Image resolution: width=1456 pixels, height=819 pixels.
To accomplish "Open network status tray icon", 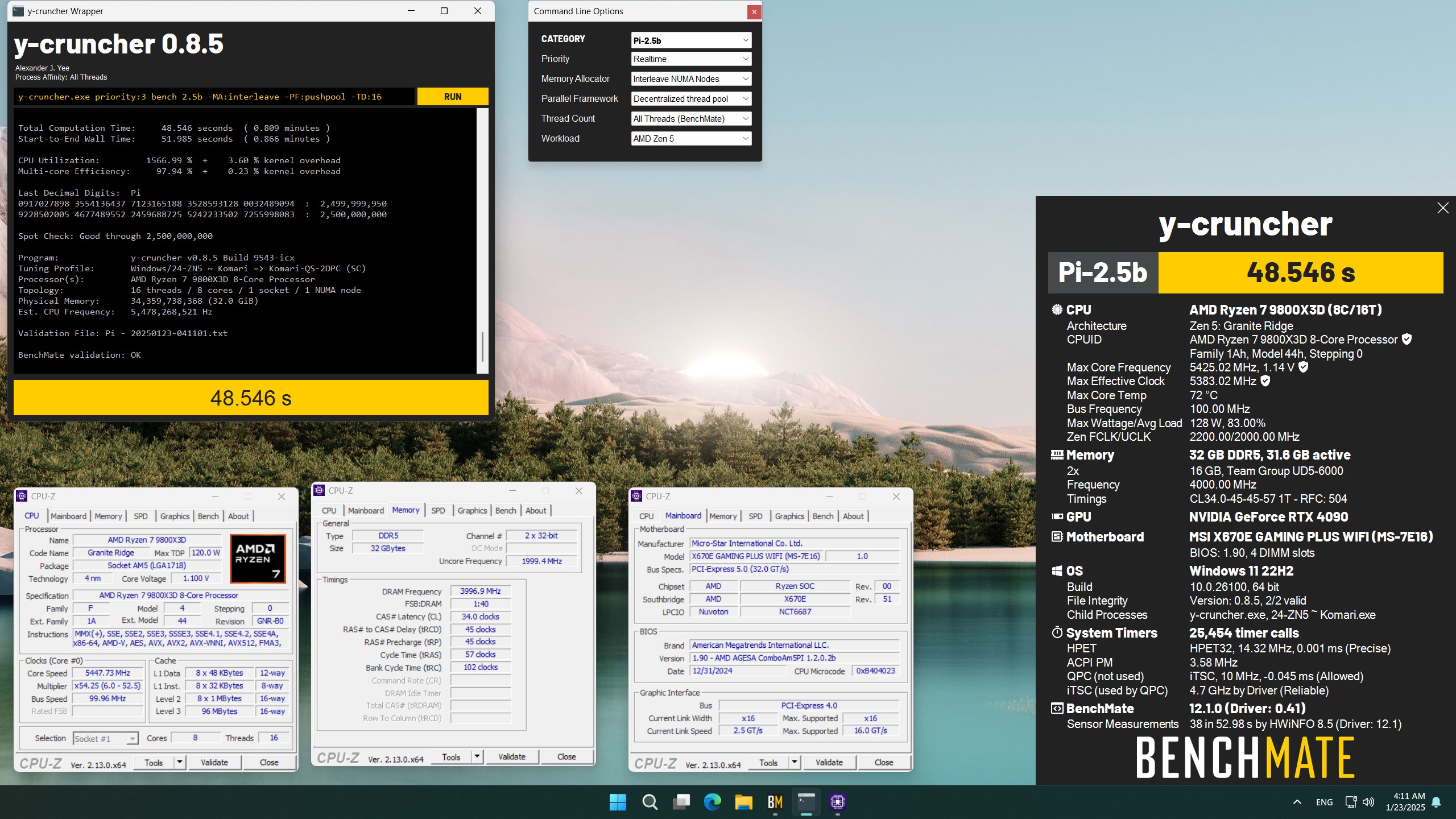I will pos(1351,802).
